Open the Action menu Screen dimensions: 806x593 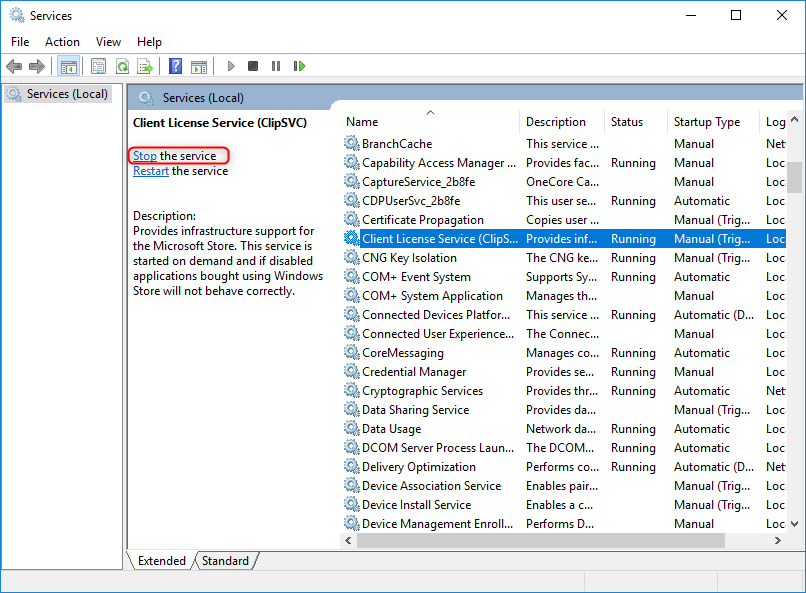[x=62, y=42]
